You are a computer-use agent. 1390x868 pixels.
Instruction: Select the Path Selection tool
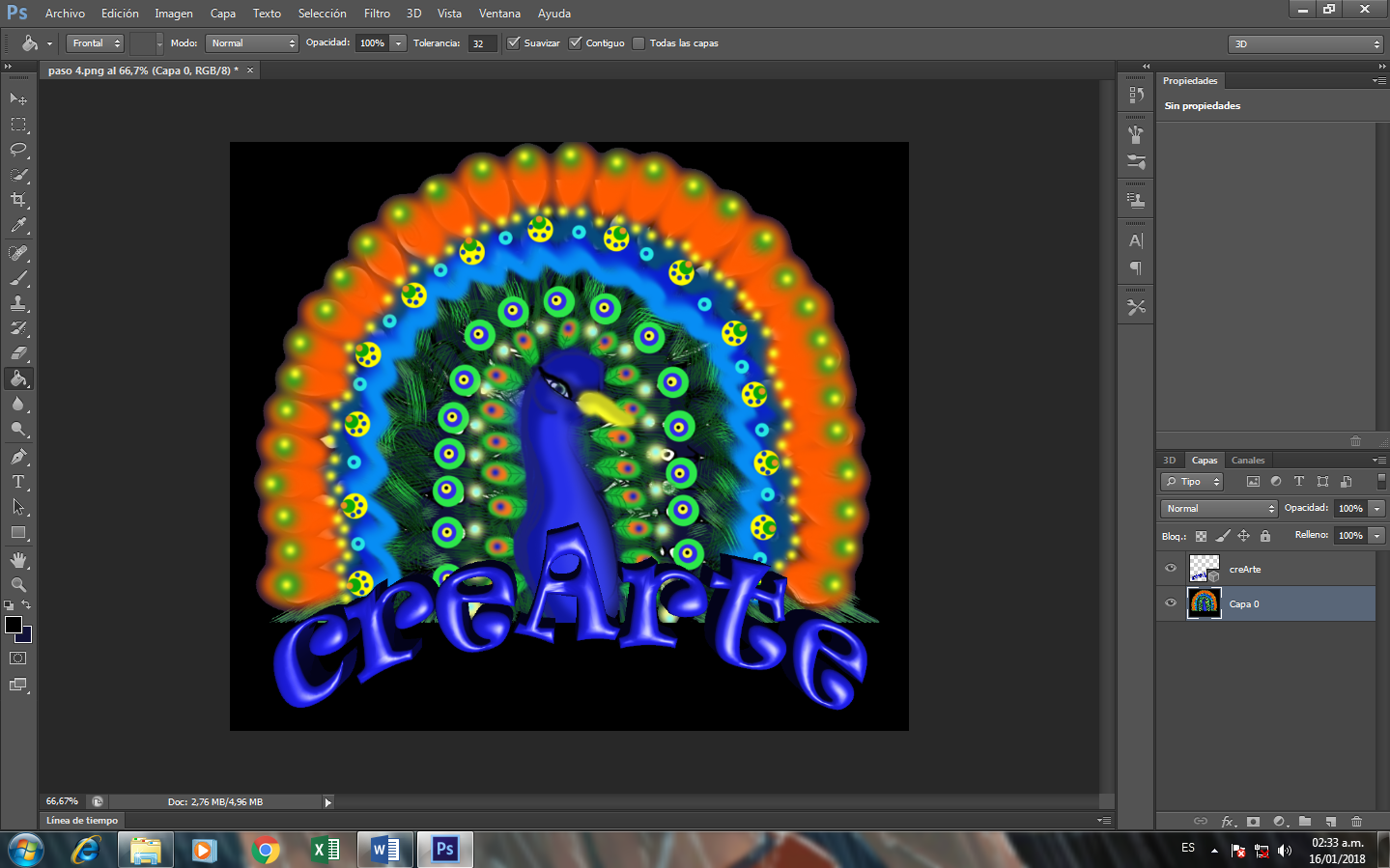coord(18,506)
